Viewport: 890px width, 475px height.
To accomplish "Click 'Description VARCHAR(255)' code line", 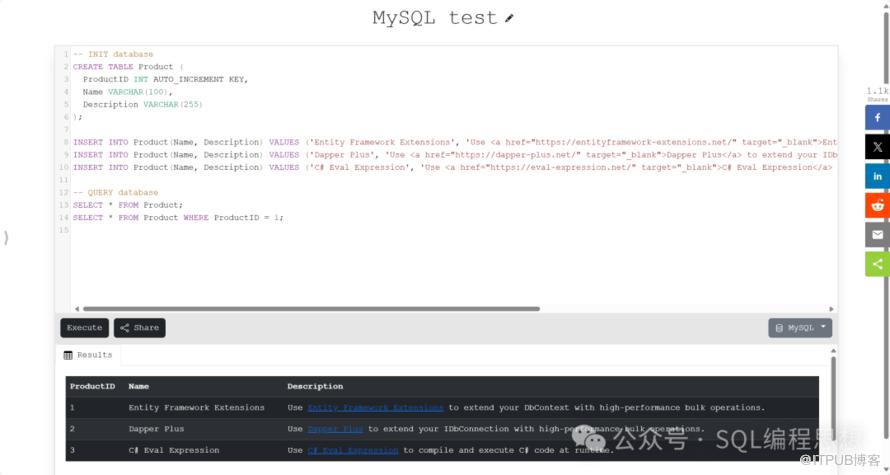I will pyautogui.click(x=142, y=104).
